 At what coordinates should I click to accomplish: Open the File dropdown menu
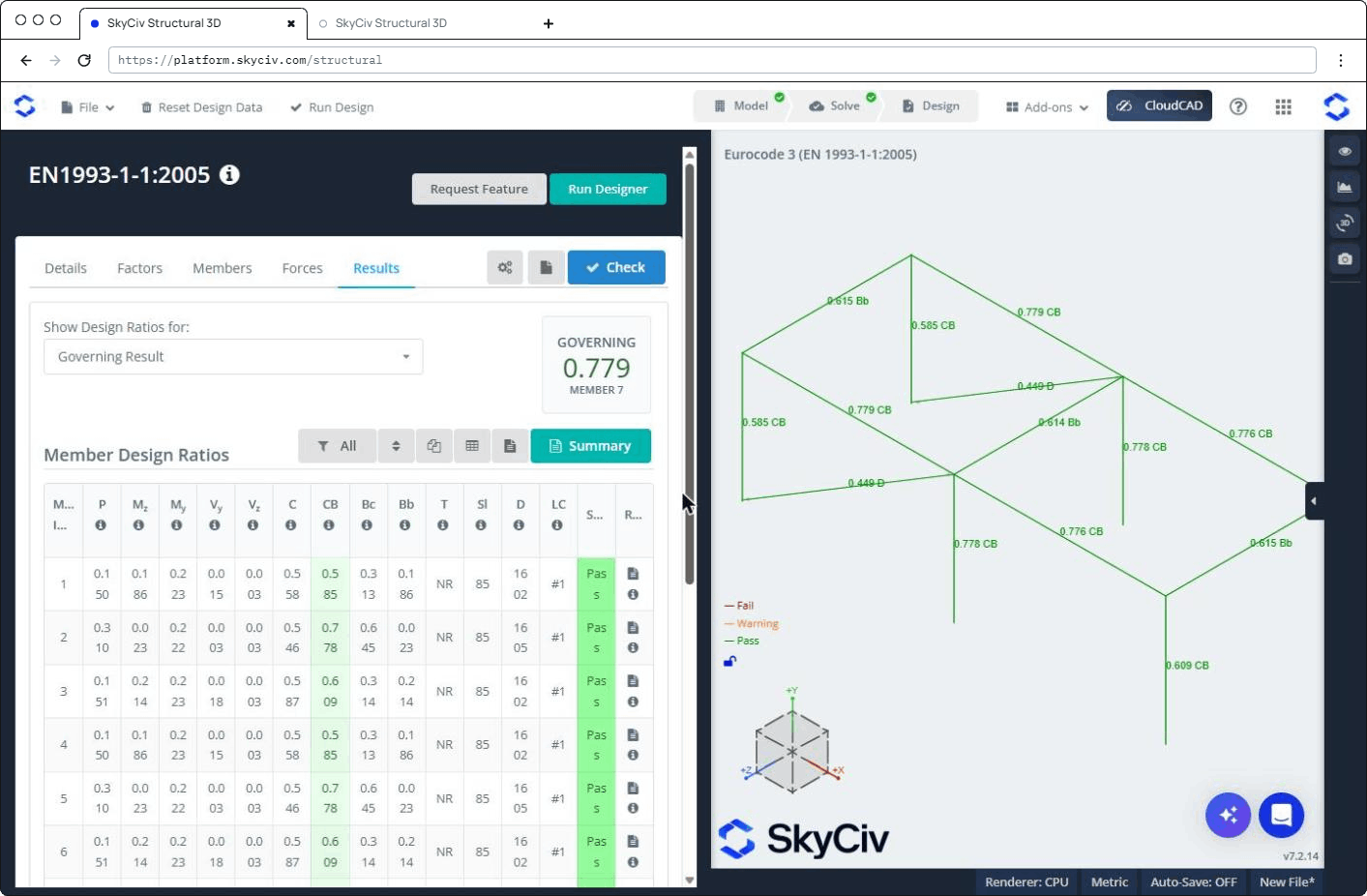pyautogui.click(x=88, y=107)
